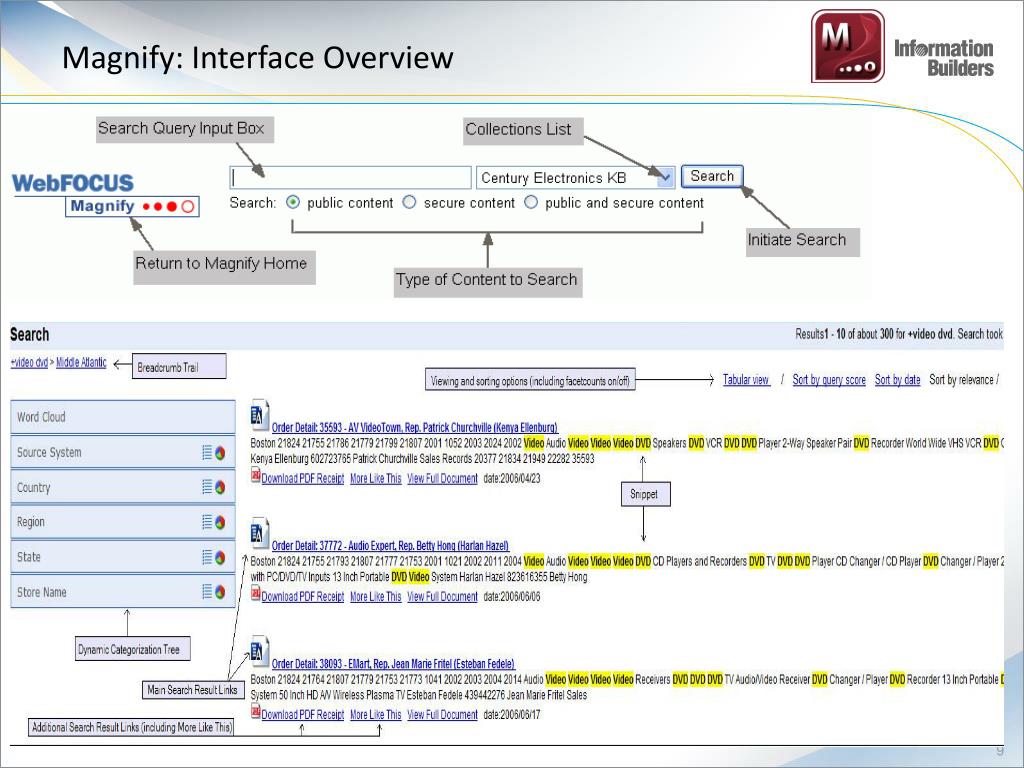Click PDF icon for 2006/06/17 result

(x=255, y=712)
